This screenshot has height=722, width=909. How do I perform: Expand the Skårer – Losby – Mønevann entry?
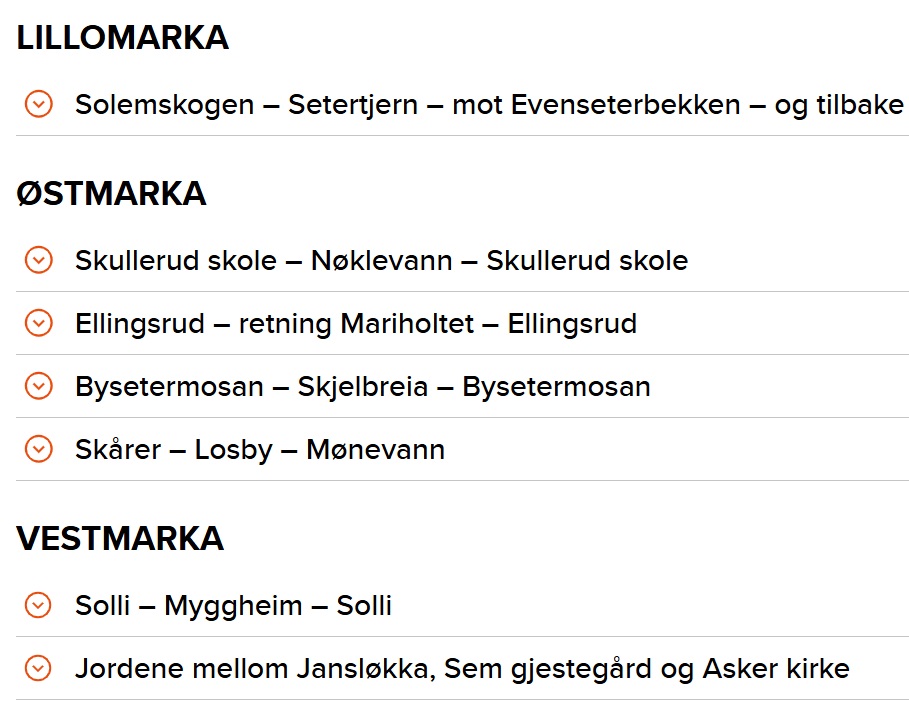pos(463,449)
